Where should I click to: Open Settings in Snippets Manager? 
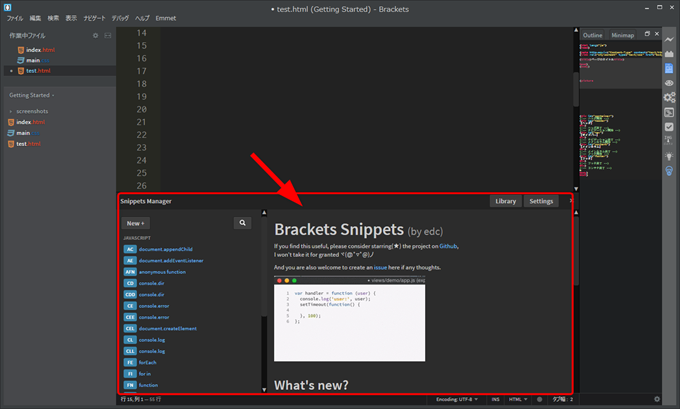click(x=541, y=201)
